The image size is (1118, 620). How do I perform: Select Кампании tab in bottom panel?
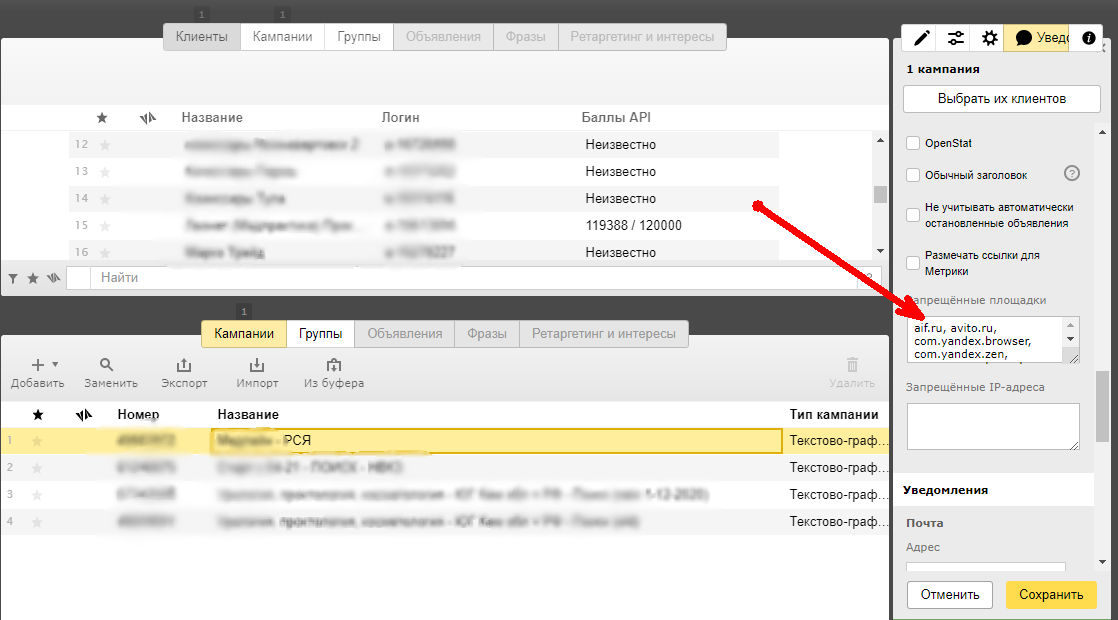tap(244, 334)
